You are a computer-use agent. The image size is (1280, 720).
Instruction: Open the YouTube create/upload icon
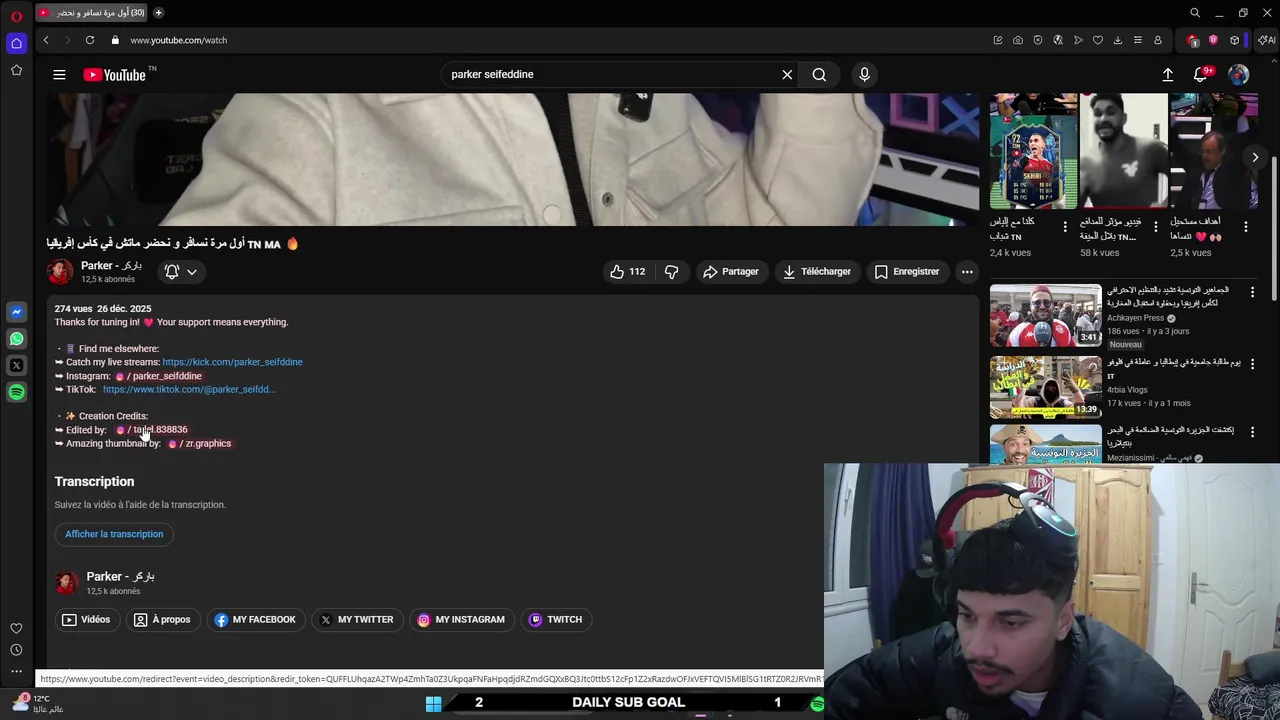point(1168,75)
